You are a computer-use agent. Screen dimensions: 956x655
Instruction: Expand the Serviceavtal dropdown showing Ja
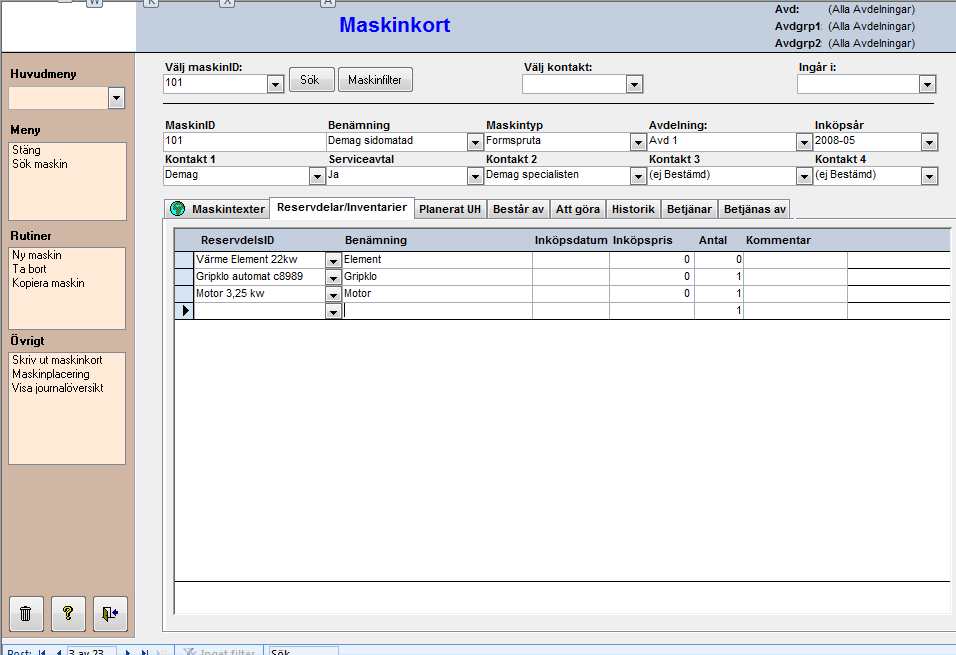pyautogui.click(x=475, y=176)
